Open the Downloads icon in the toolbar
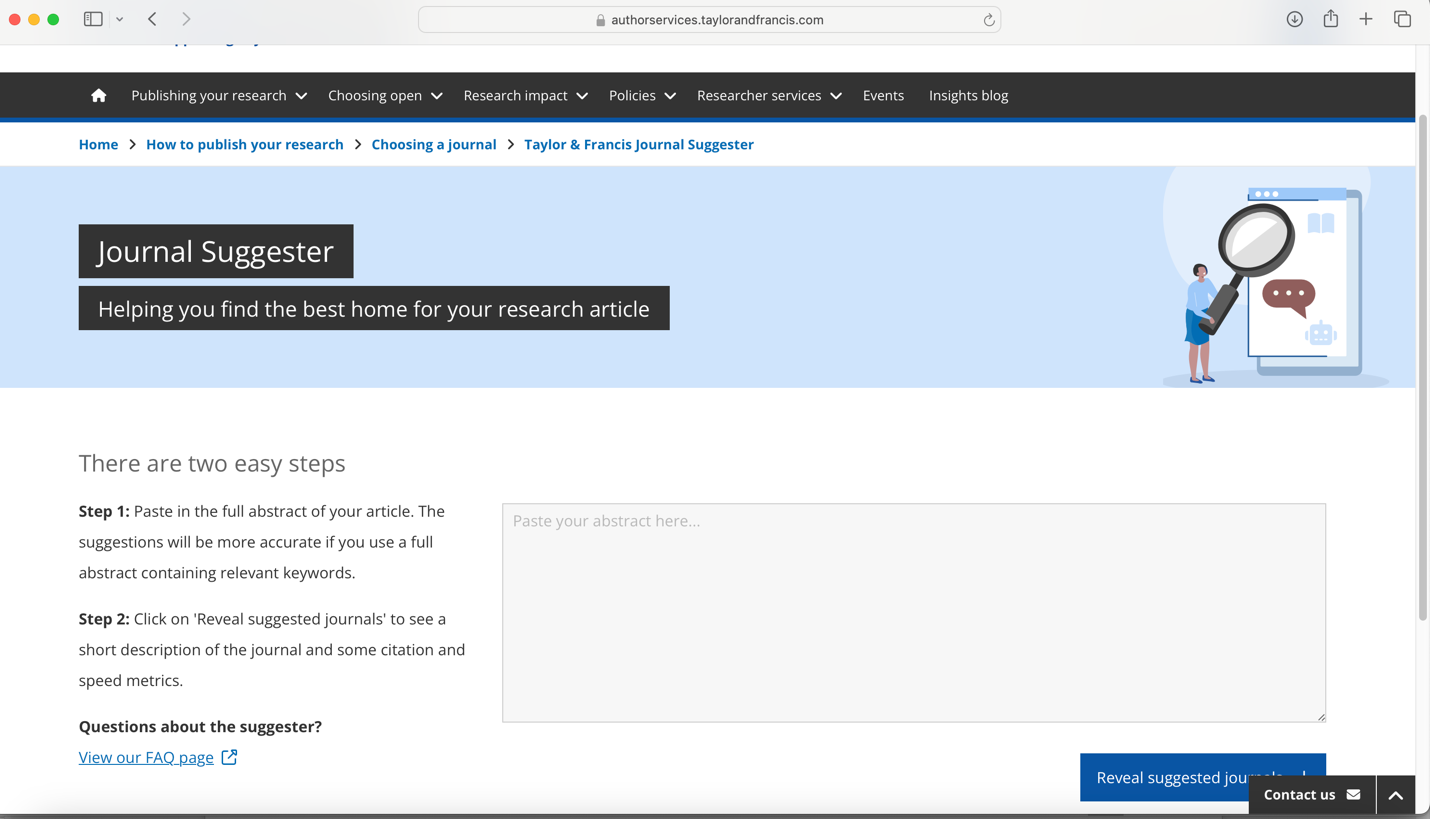Image resolution: width=1430 pixels, height=819 pixels. pyautogui.click(x=1294, y=18)
